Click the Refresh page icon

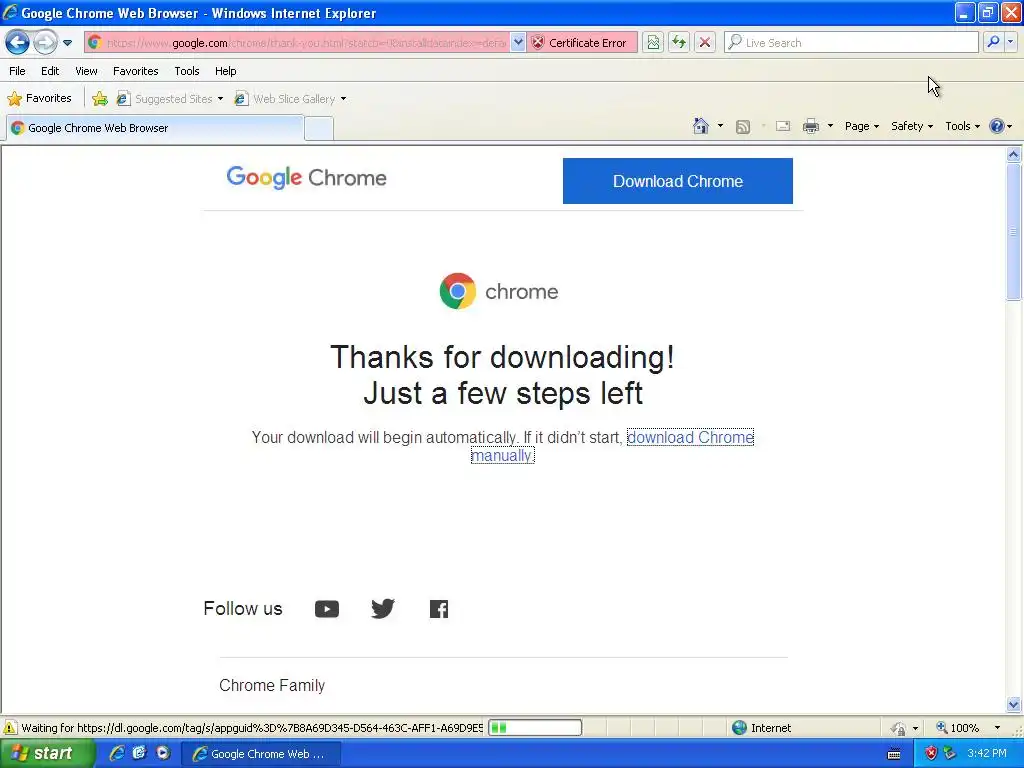(x=679, y=43)
